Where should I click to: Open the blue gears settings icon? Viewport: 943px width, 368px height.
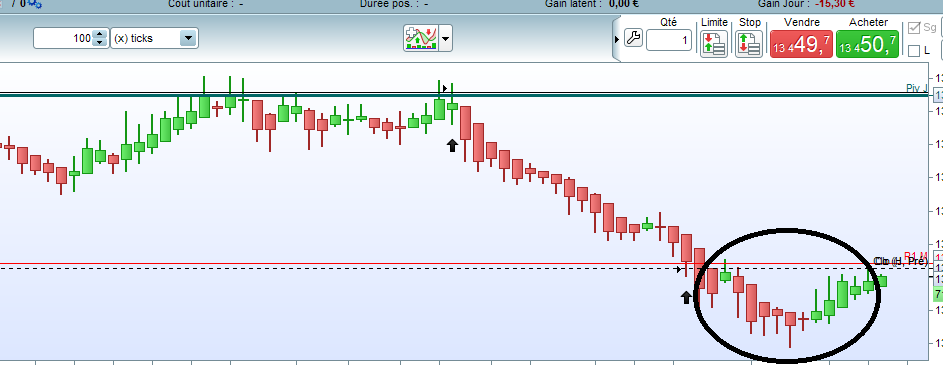35,4
